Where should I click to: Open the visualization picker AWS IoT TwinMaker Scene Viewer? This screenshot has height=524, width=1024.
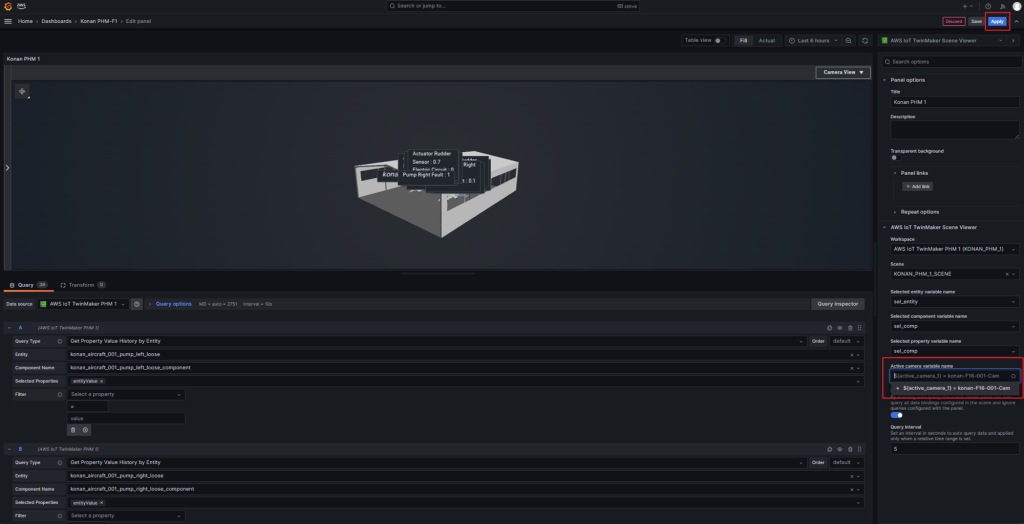click(942, 41)
